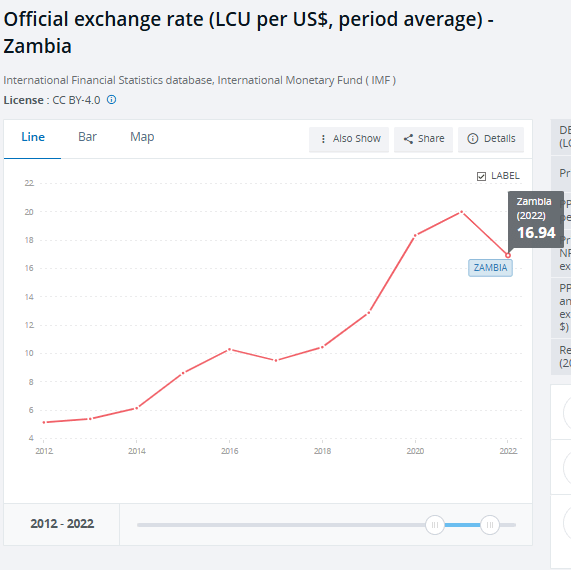Switch to the Map tab
571x570 pixels.
pyautogui.click(x=142, y=137)
